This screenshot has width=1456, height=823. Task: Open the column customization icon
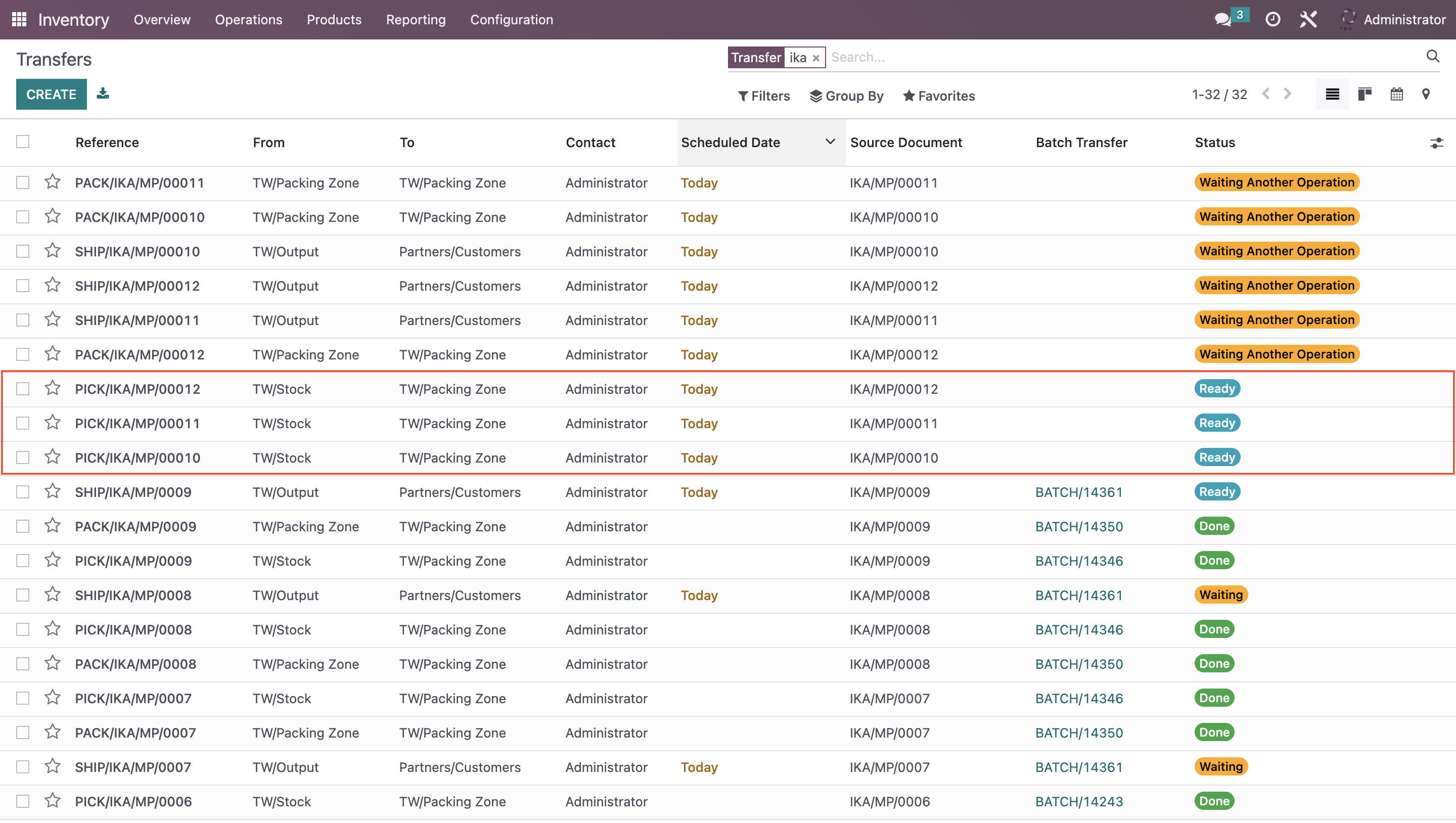click(x=1437, y=143)
